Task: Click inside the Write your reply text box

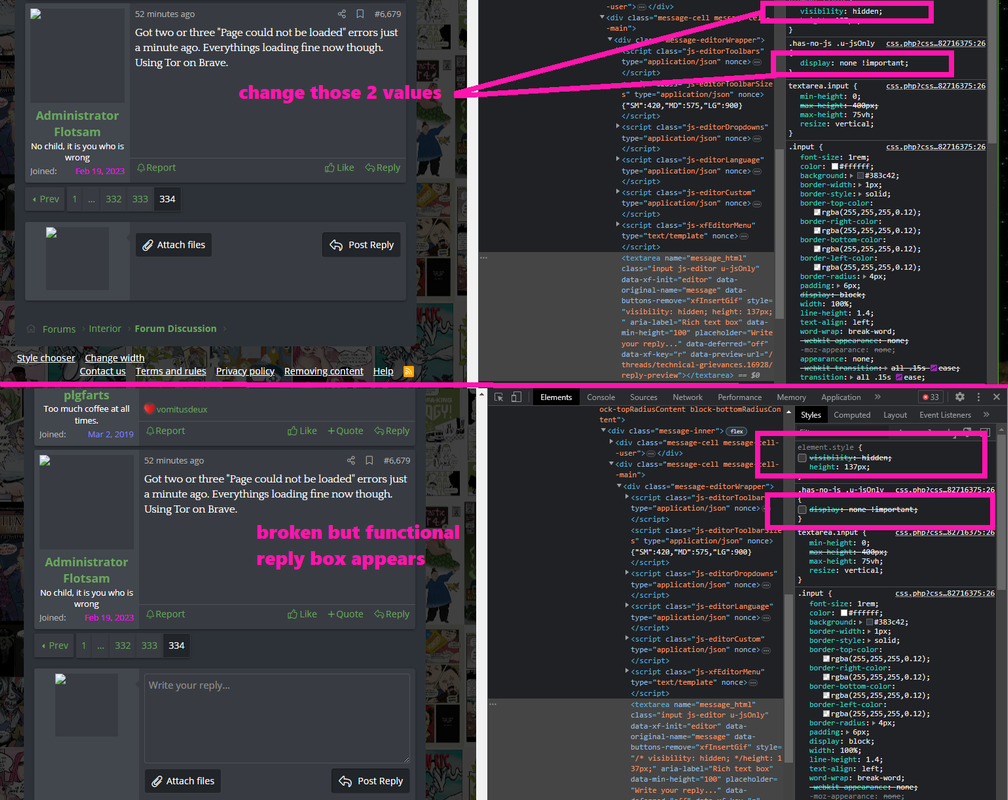Action: (x=277, y=718)
